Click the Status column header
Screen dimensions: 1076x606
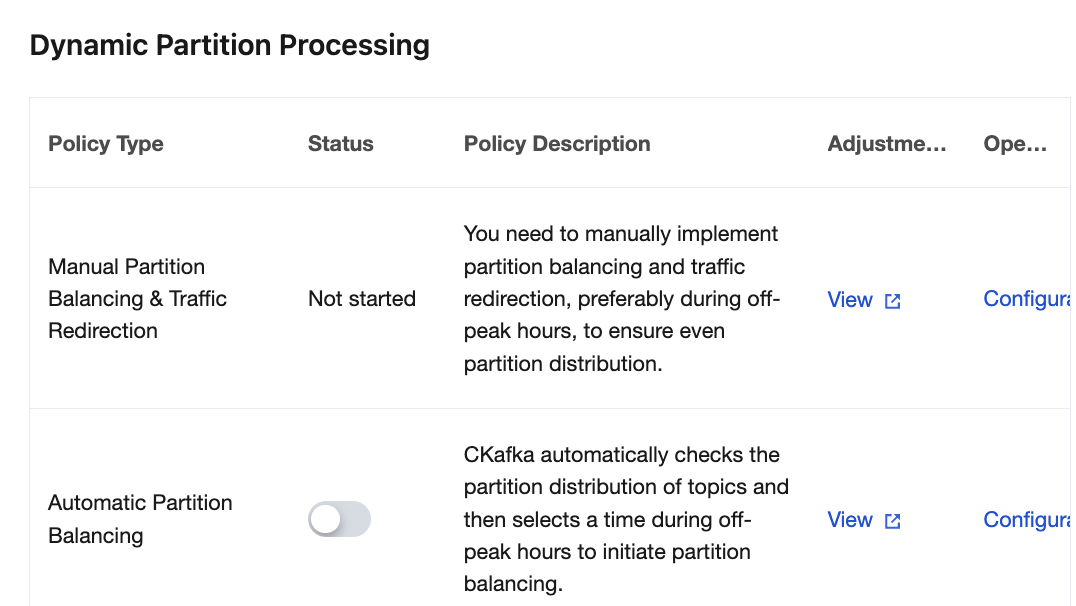(x=340, y=144)
